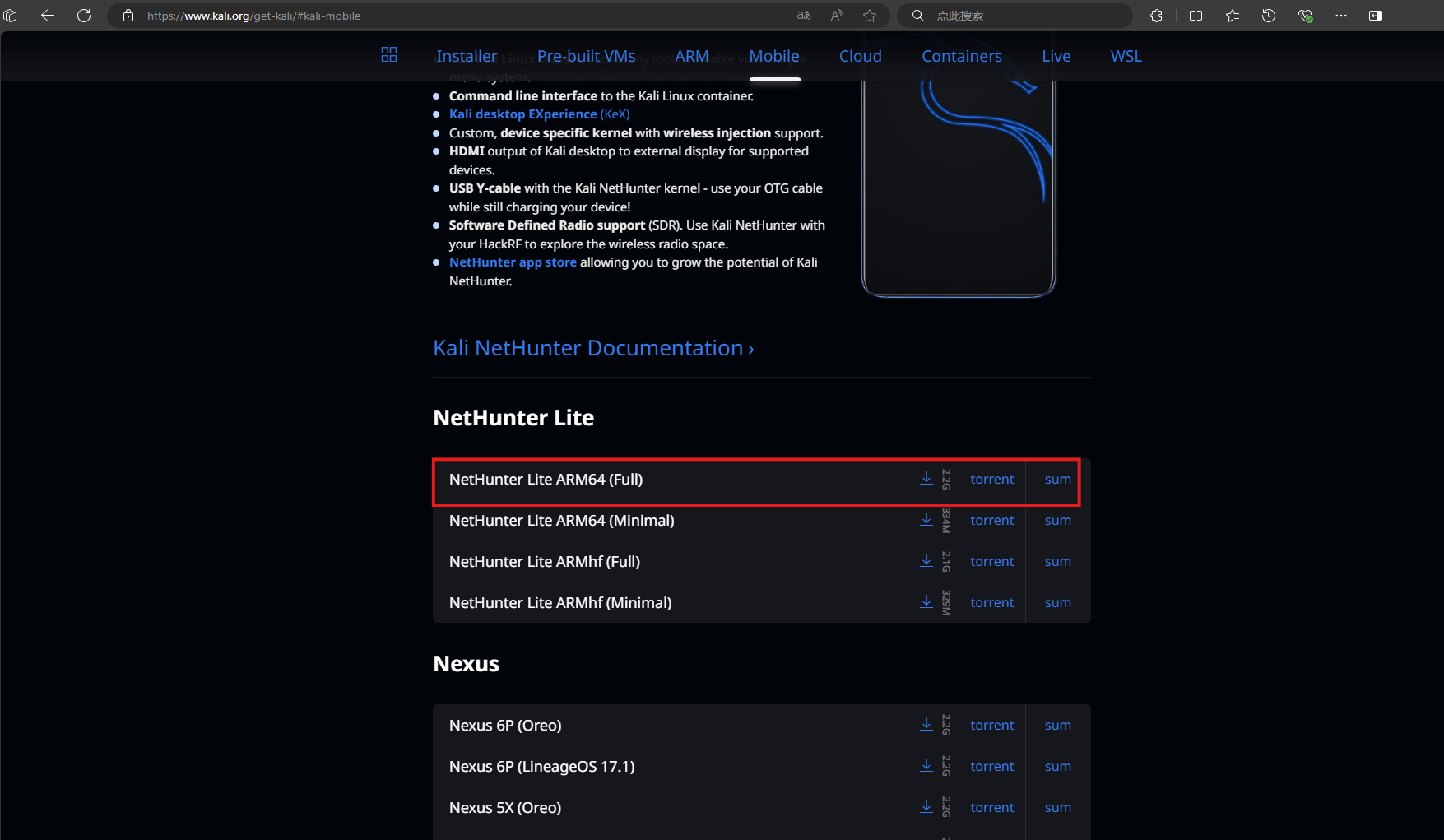Open the browser extensions icon
Viewport: 1444px width, 840px height.
(1156, 16)
